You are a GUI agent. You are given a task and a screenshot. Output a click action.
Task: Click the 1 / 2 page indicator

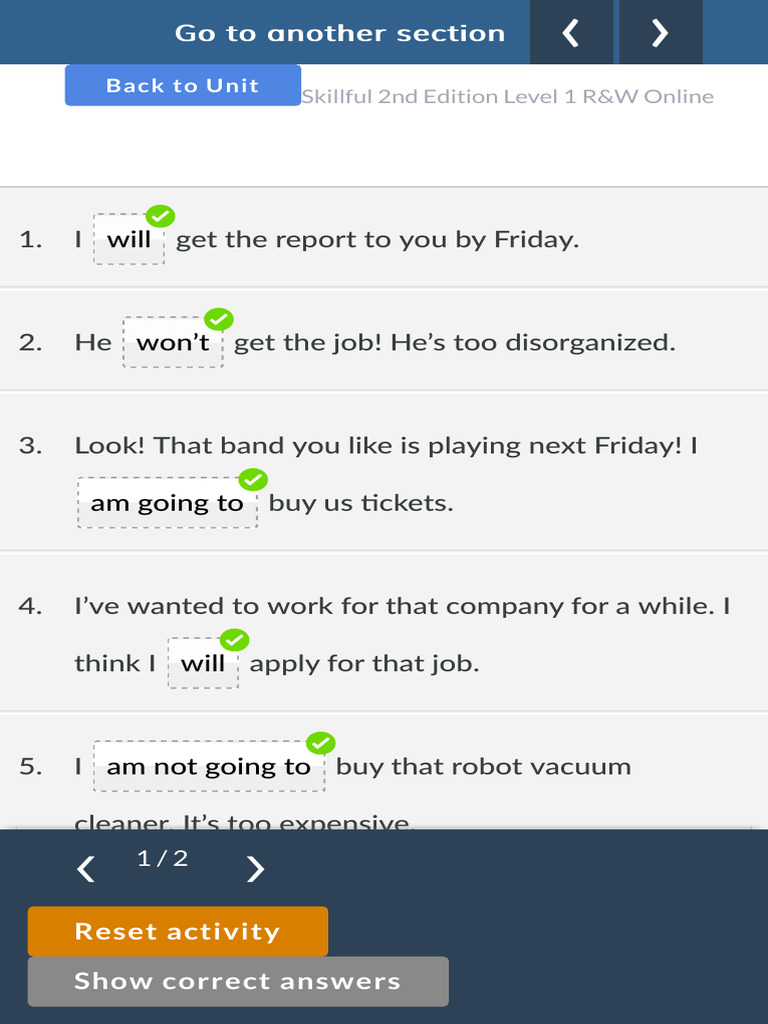point(163,858)
